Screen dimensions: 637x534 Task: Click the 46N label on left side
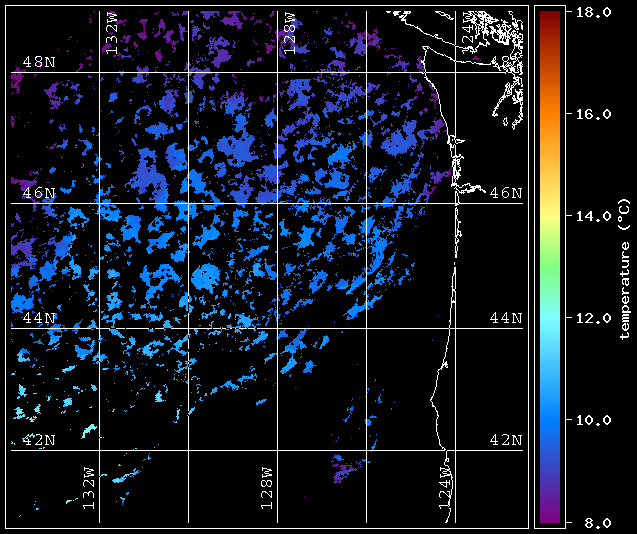[x=39, y=193]
